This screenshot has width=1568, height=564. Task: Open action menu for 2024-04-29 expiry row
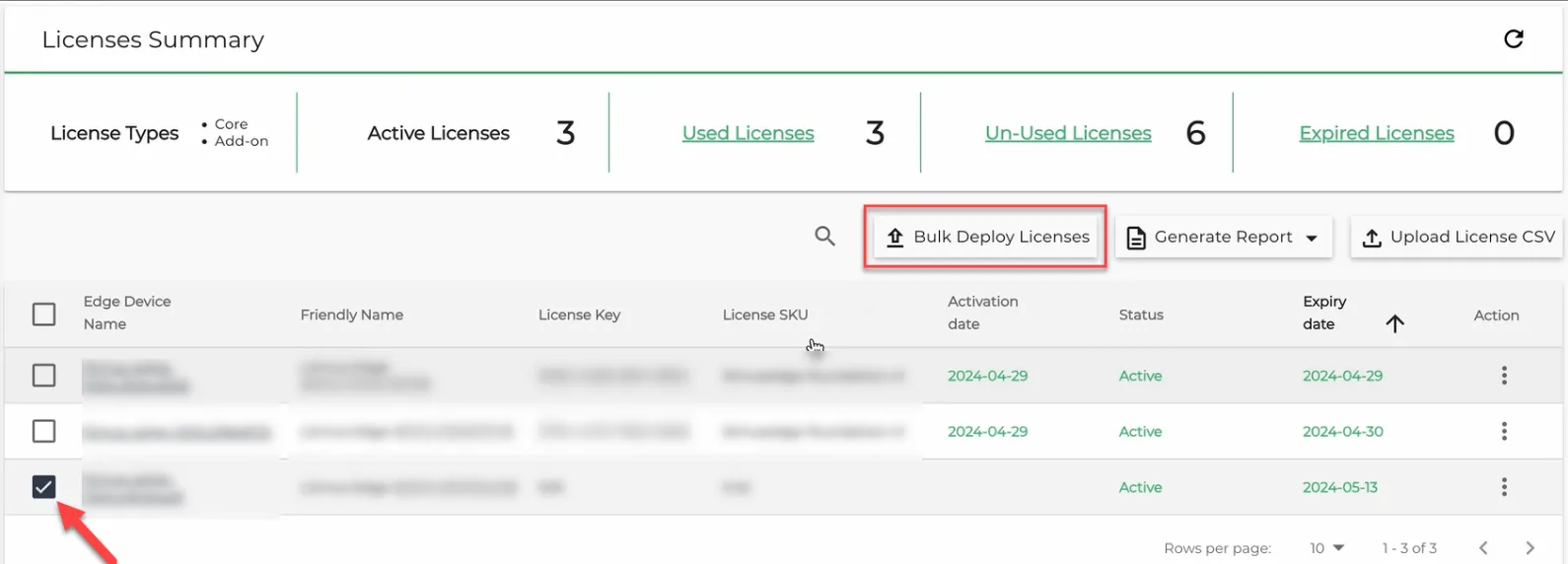click(1504, 376)
